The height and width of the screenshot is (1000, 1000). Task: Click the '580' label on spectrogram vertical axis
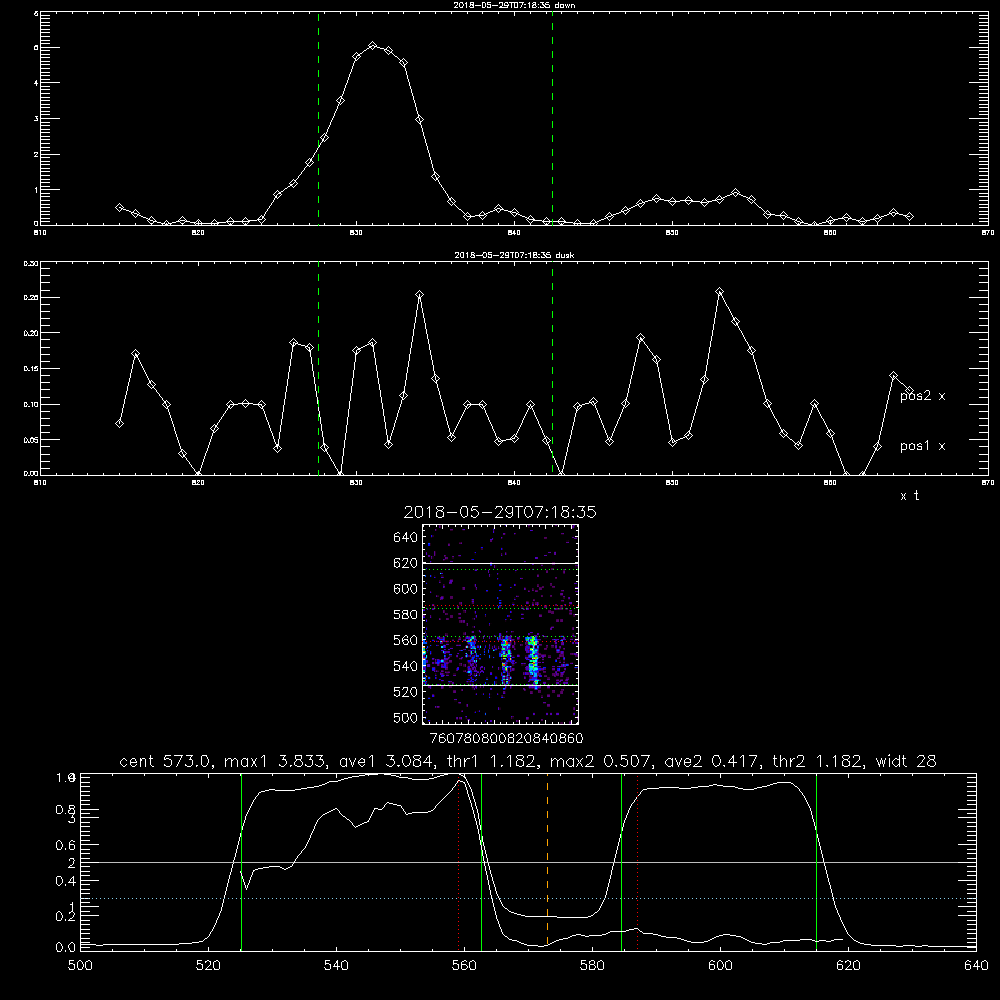tap(406, 615)
